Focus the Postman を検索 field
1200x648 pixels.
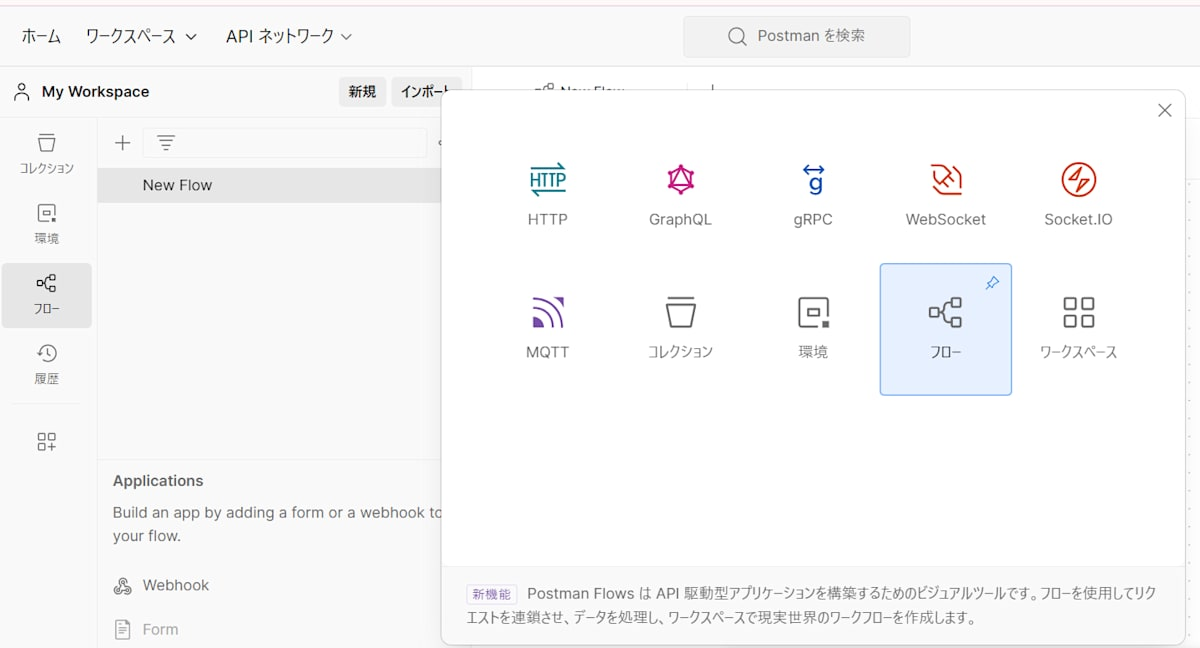pyautogui.click(x=797, y=36)
